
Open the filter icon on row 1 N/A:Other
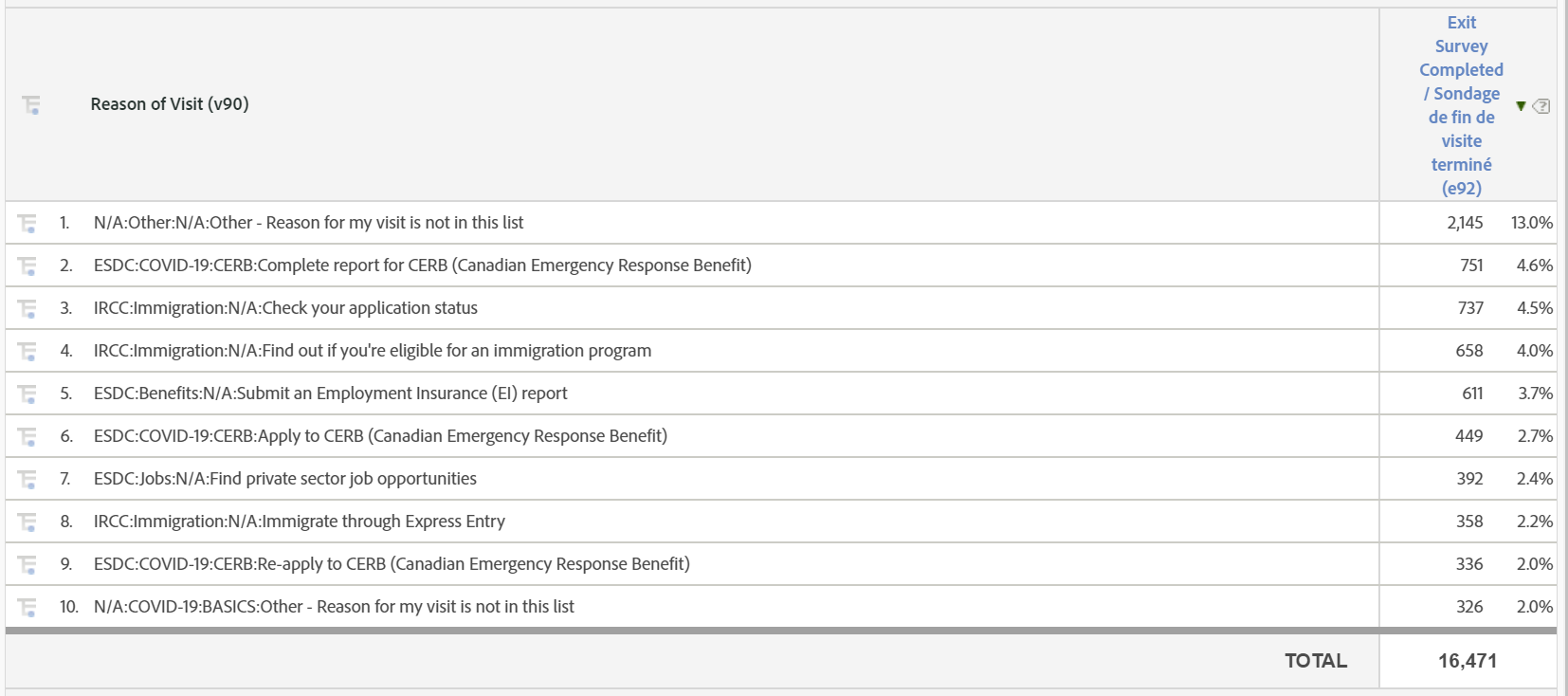click(25, 223)
